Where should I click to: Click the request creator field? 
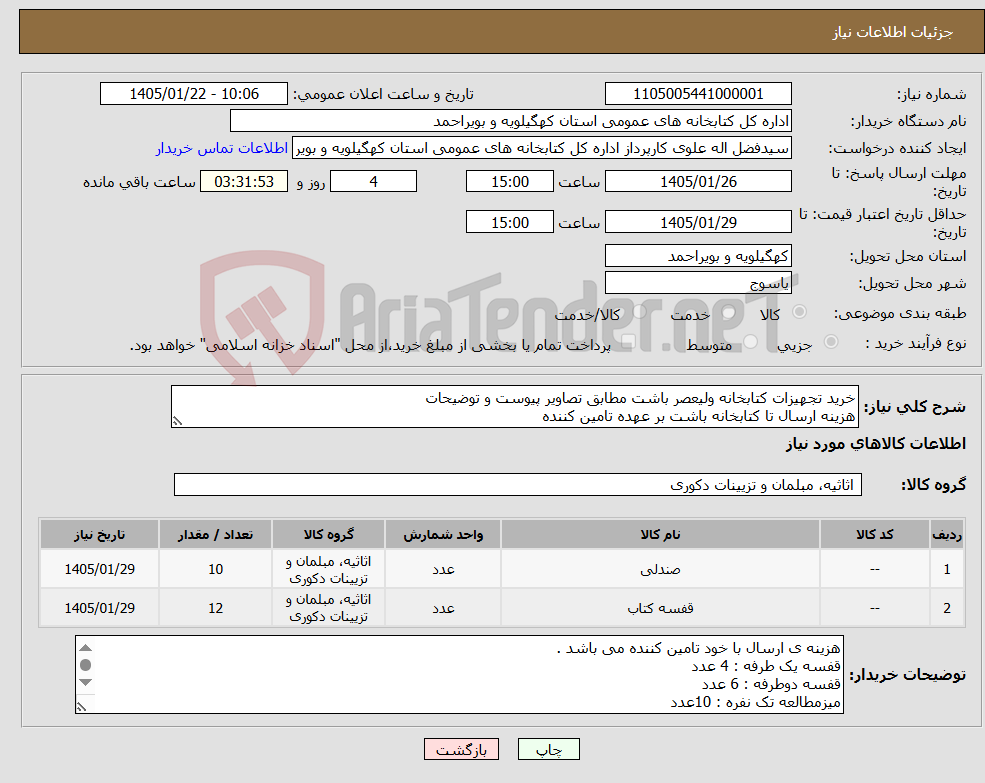click(541, 148)
